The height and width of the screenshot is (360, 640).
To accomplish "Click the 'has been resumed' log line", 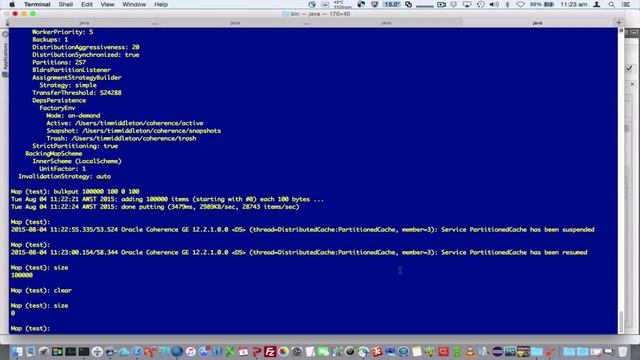I will [299, 252].
